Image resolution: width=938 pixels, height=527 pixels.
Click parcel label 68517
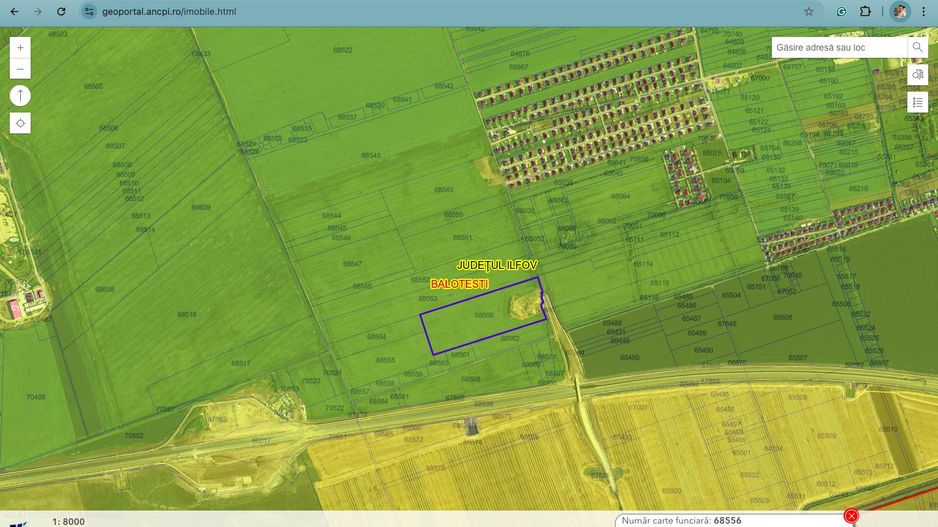[x=240, y=363]
